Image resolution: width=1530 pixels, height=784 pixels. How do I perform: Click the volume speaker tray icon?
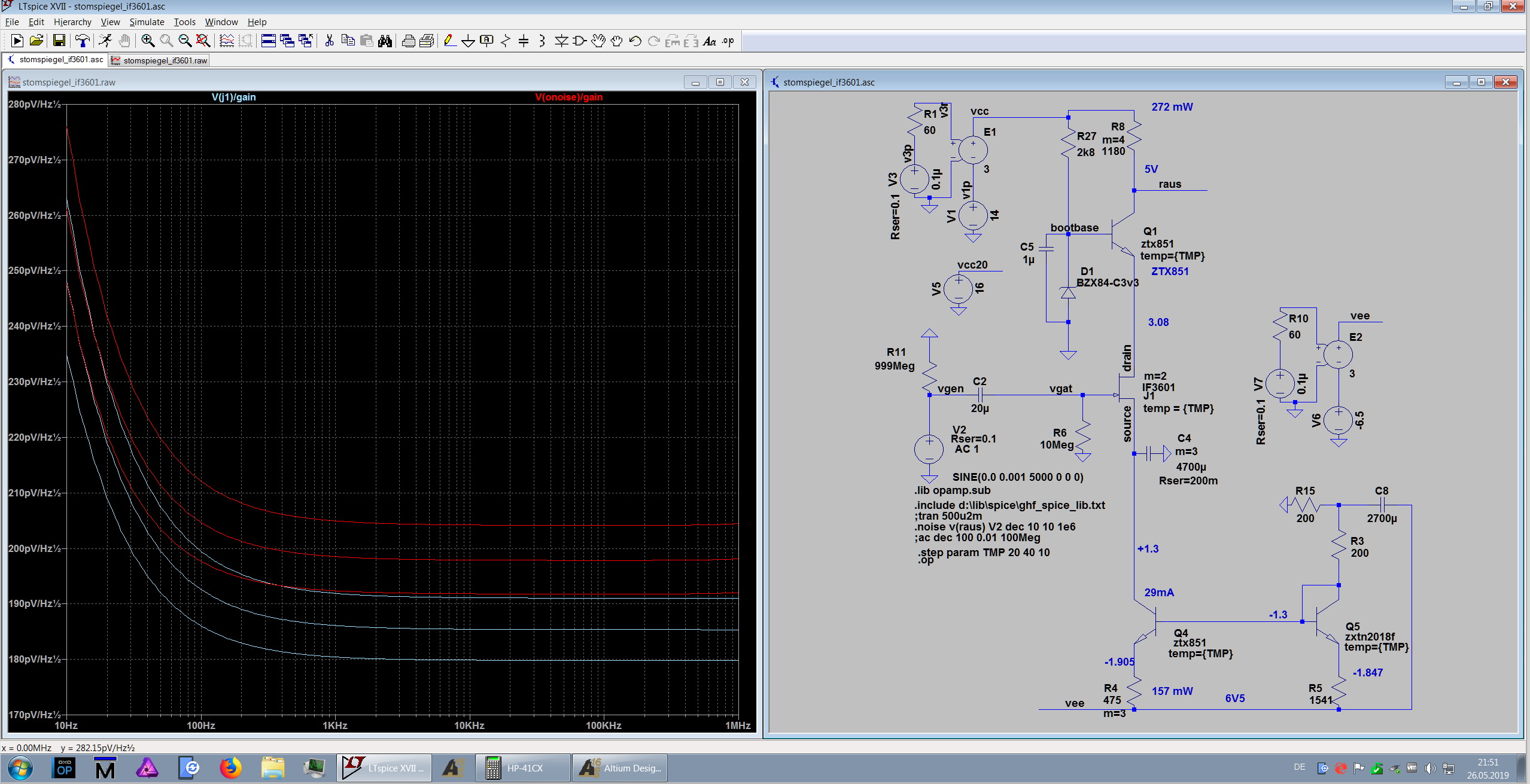click(1430, 768)
